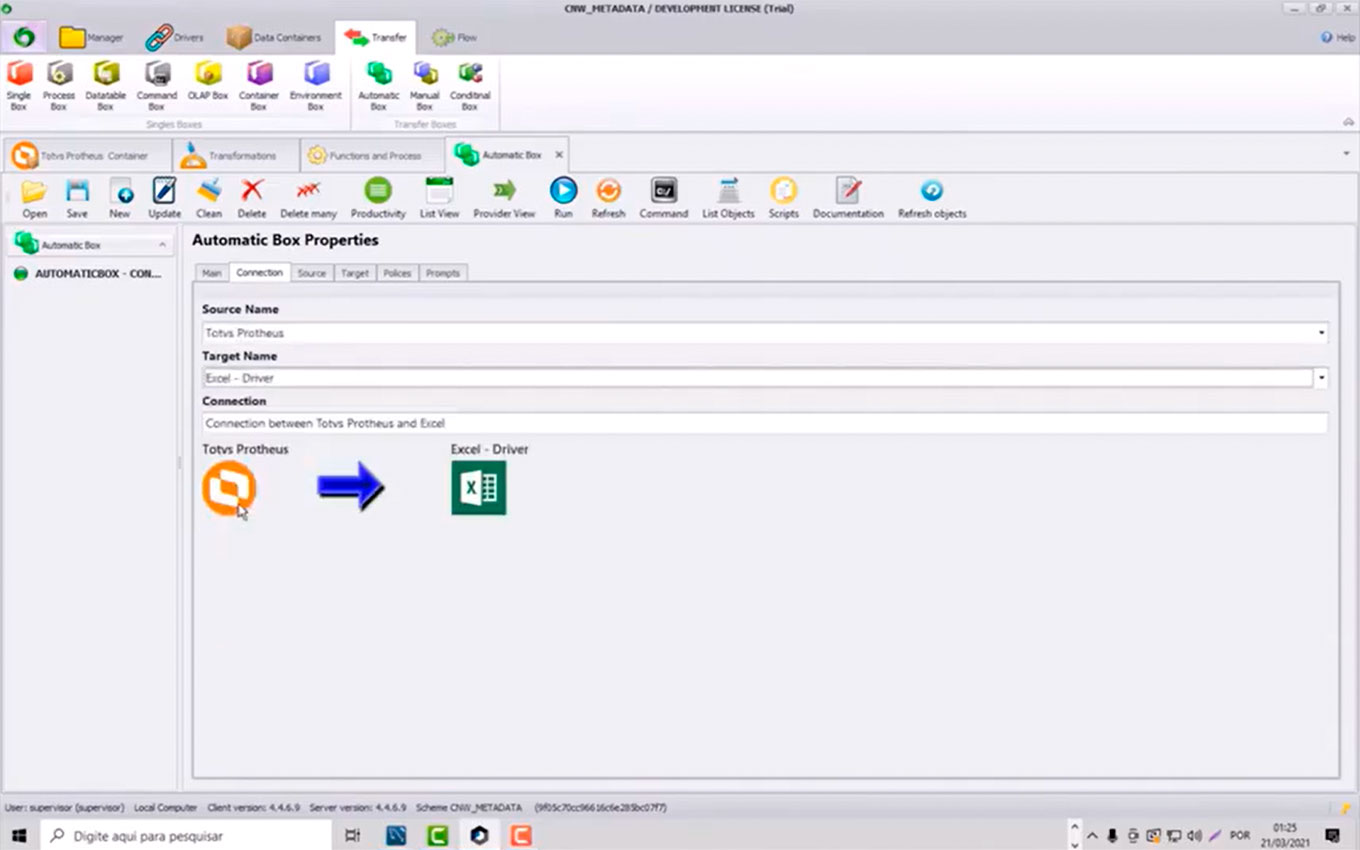Expand the Source Name dropdown

(1321, 333)
